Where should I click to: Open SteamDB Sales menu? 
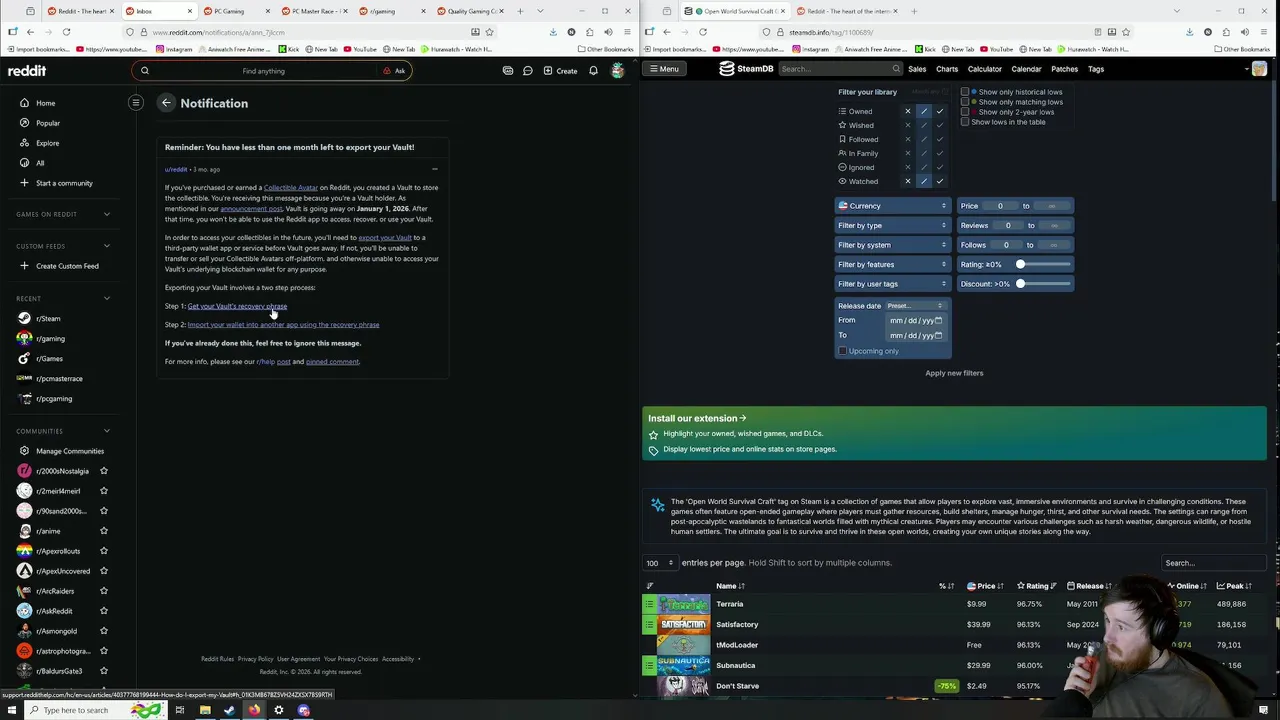click(x=917, y=69)
